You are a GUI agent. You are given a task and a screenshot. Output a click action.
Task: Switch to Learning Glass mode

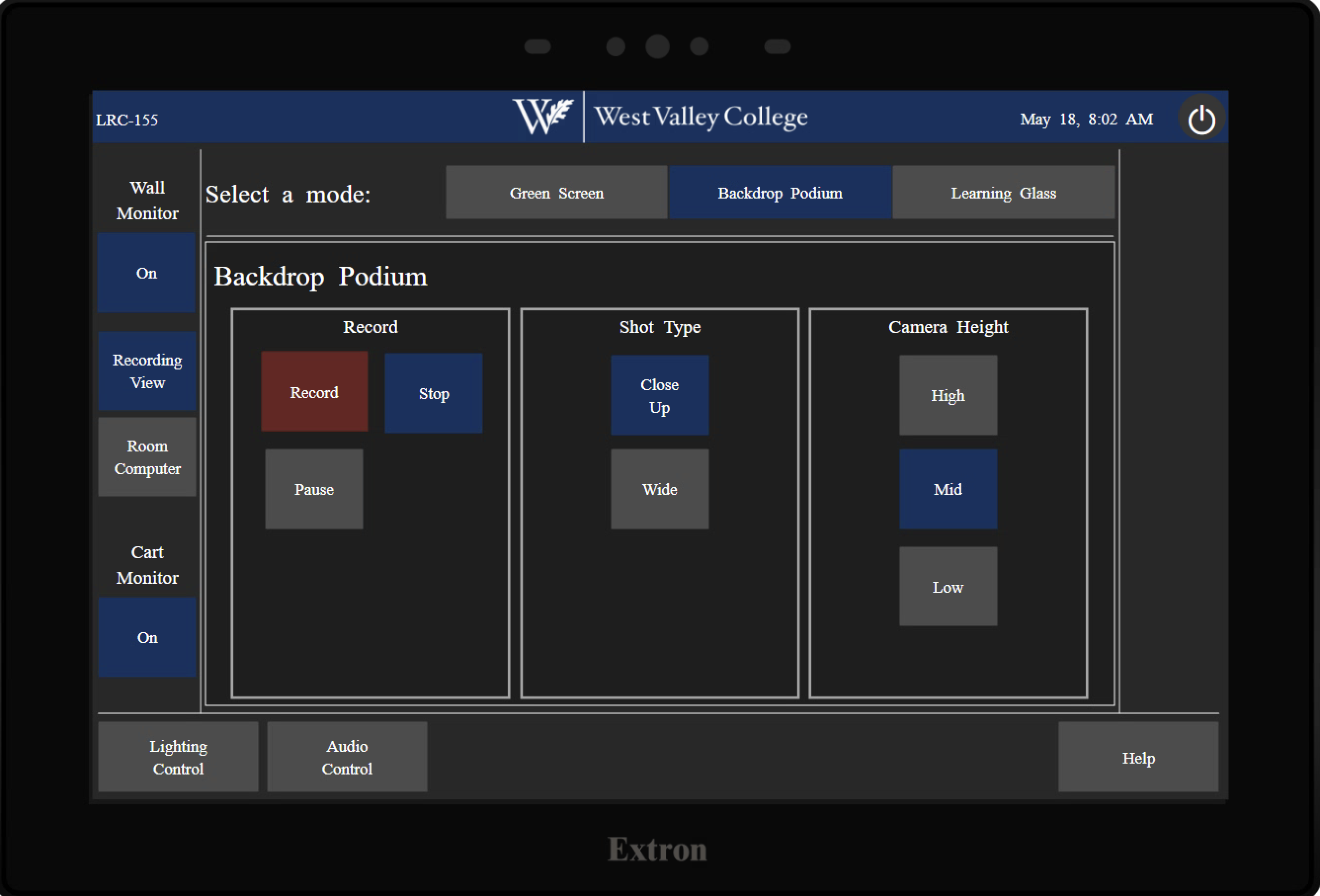click(1003, 193)
